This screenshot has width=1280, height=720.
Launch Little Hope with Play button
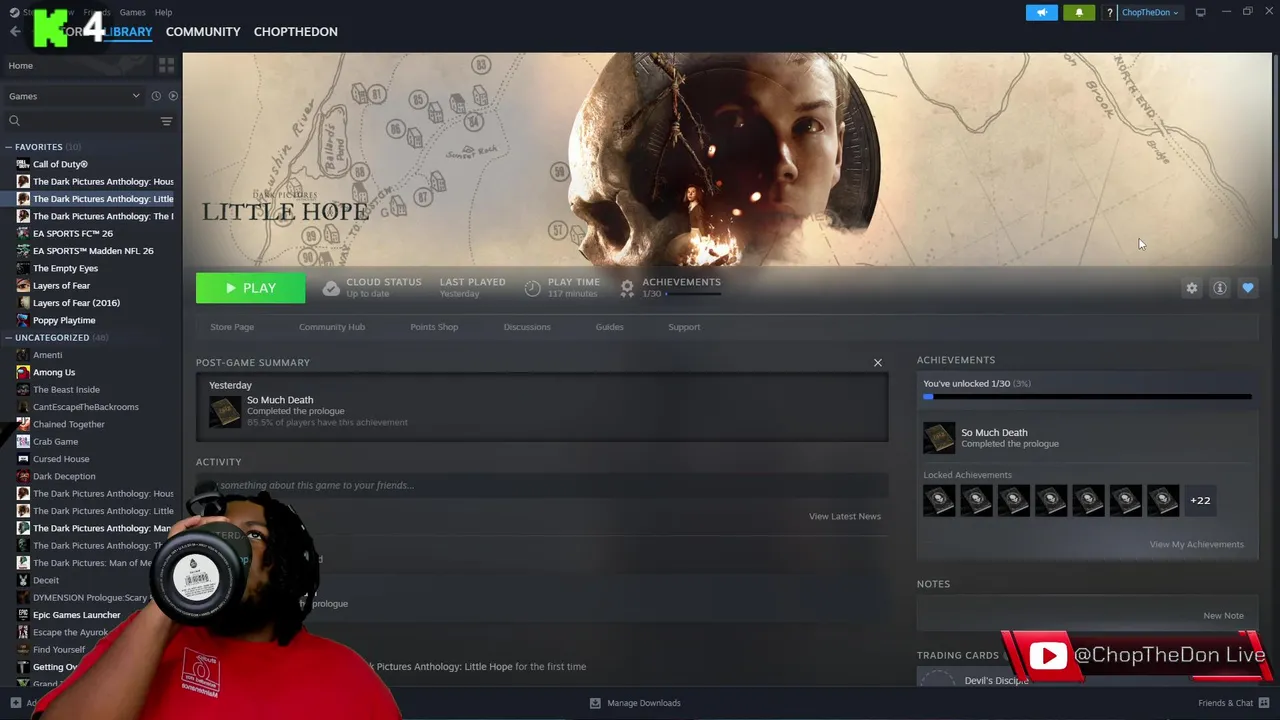[x=250, y=288]
